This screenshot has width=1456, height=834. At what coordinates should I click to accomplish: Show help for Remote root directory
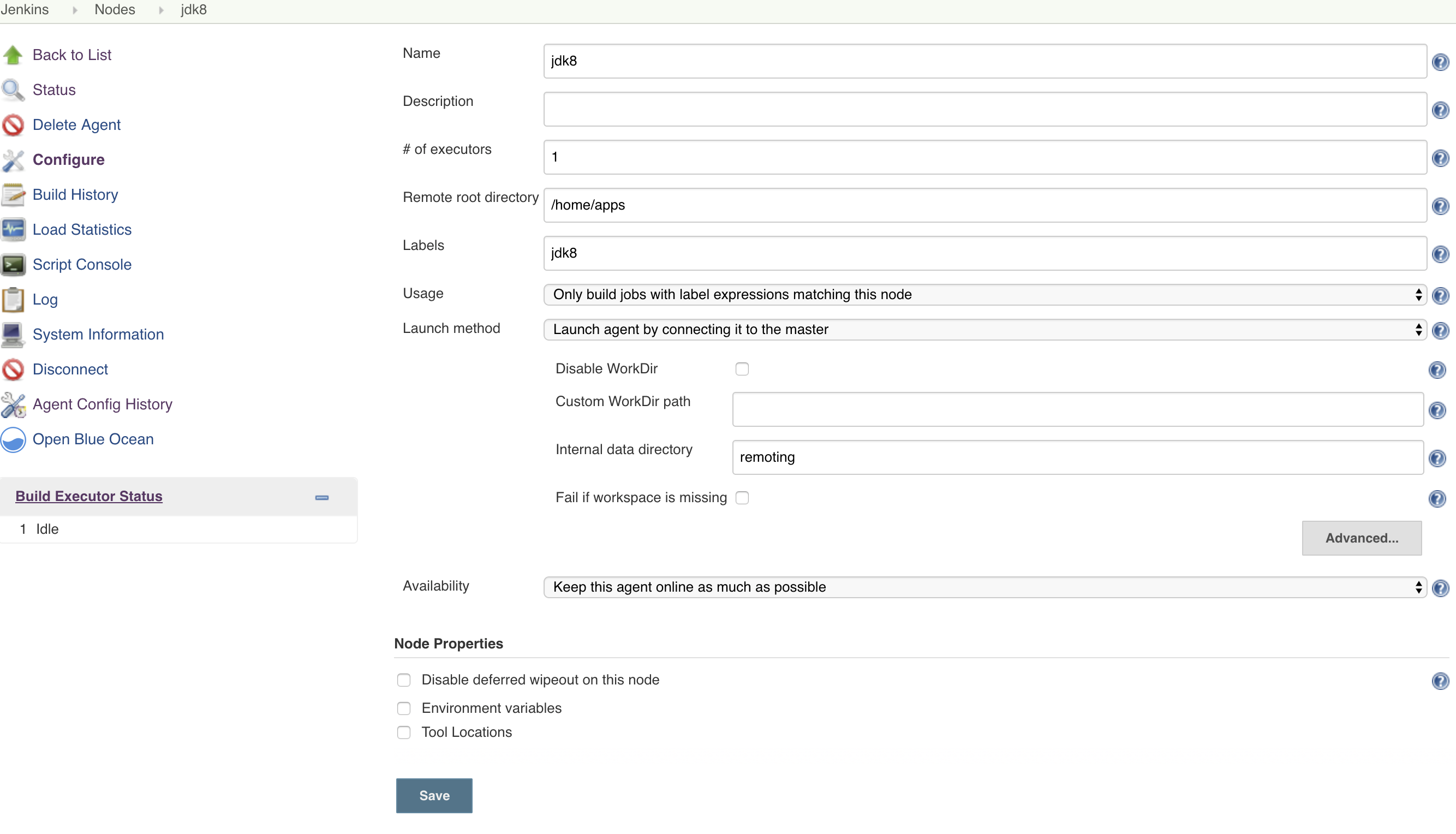click(1440, 206)
